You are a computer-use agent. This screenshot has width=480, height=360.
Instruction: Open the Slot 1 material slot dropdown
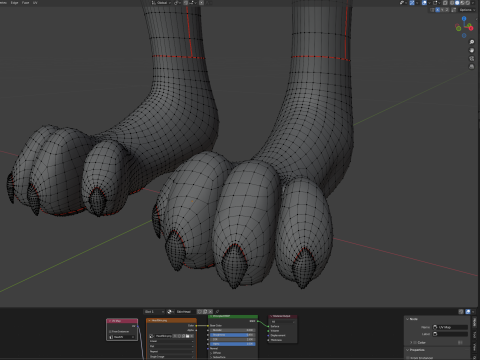click(x=154, y=312)
